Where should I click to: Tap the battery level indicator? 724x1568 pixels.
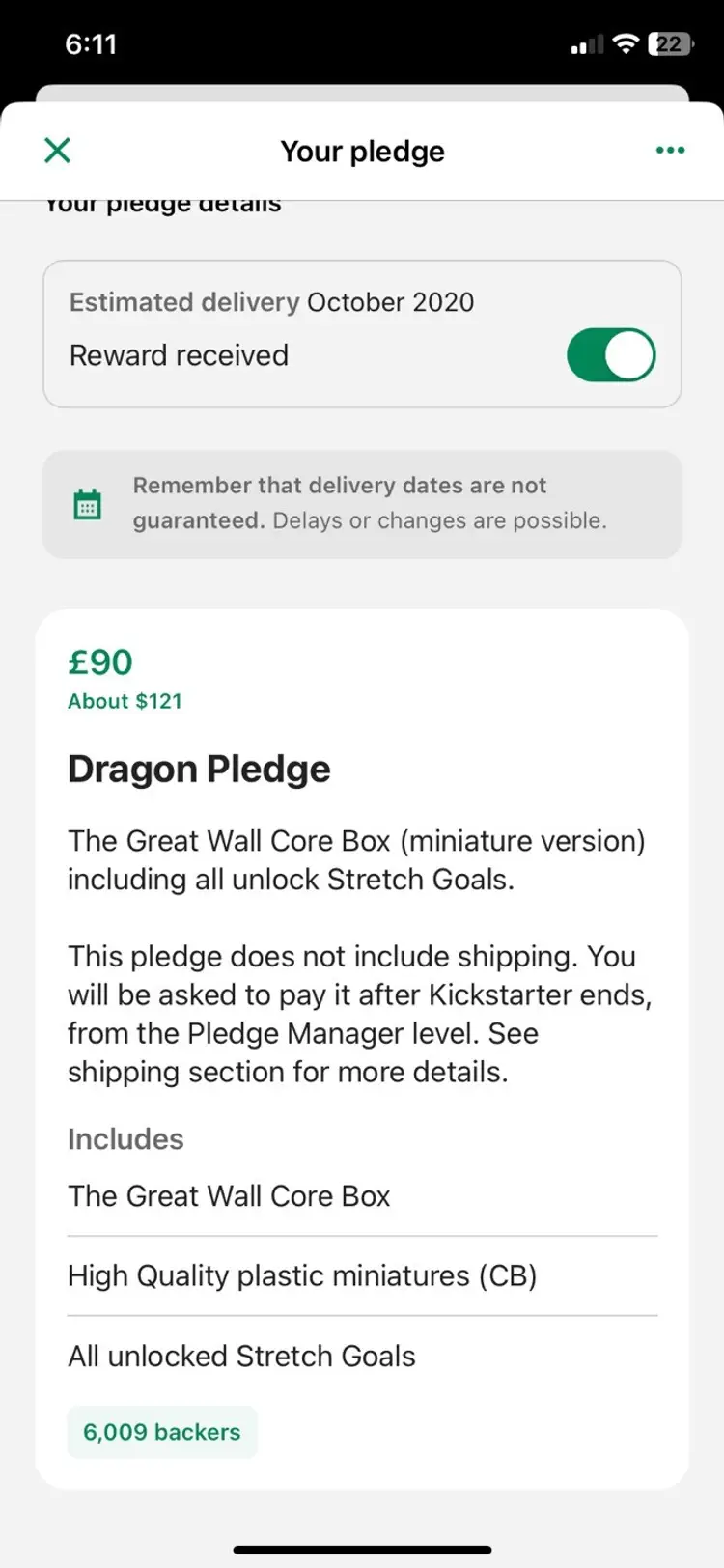pos(671,43)
